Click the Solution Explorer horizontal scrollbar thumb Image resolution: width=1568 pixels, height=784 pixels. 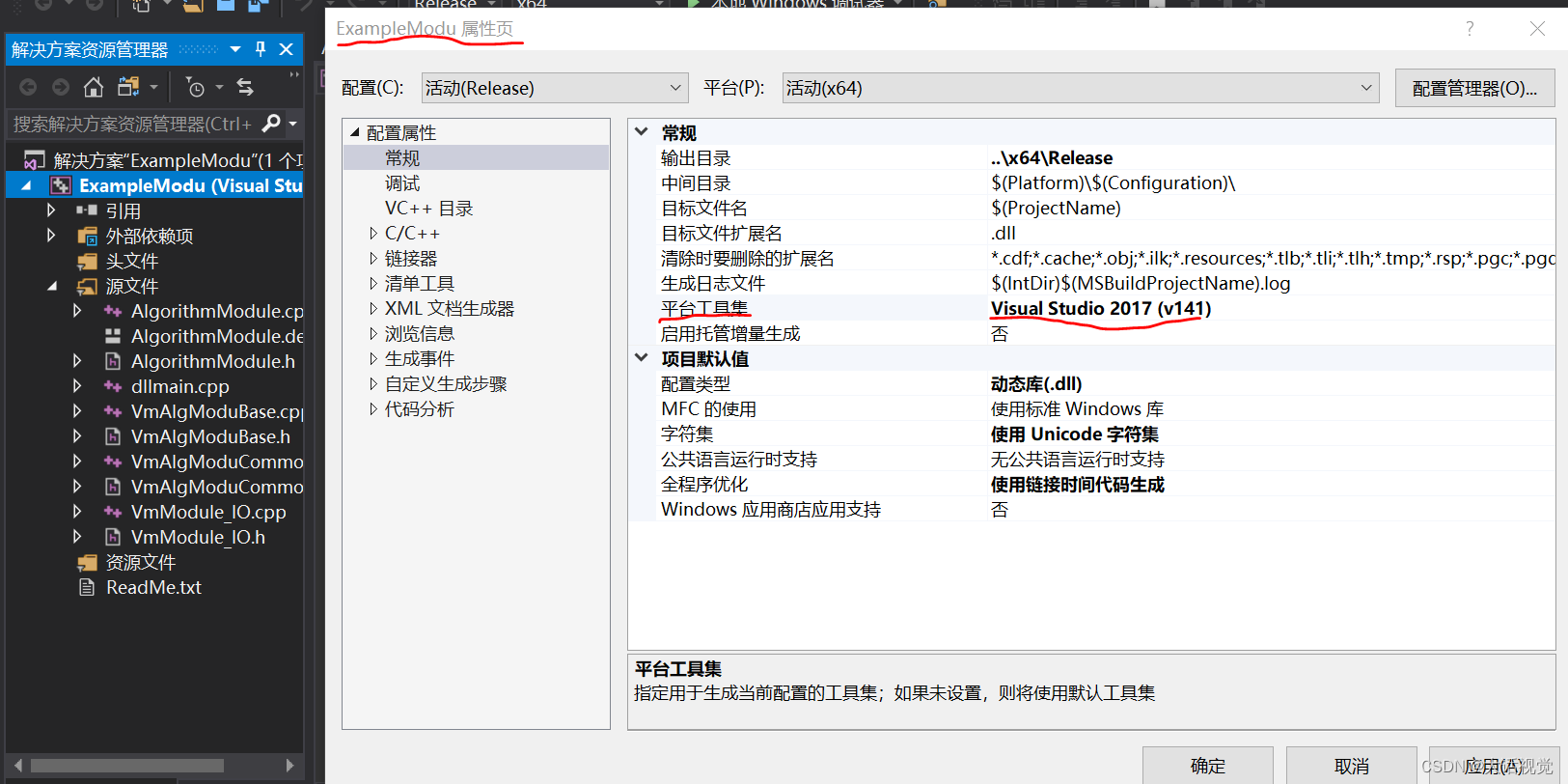click(x=127, y=766)
